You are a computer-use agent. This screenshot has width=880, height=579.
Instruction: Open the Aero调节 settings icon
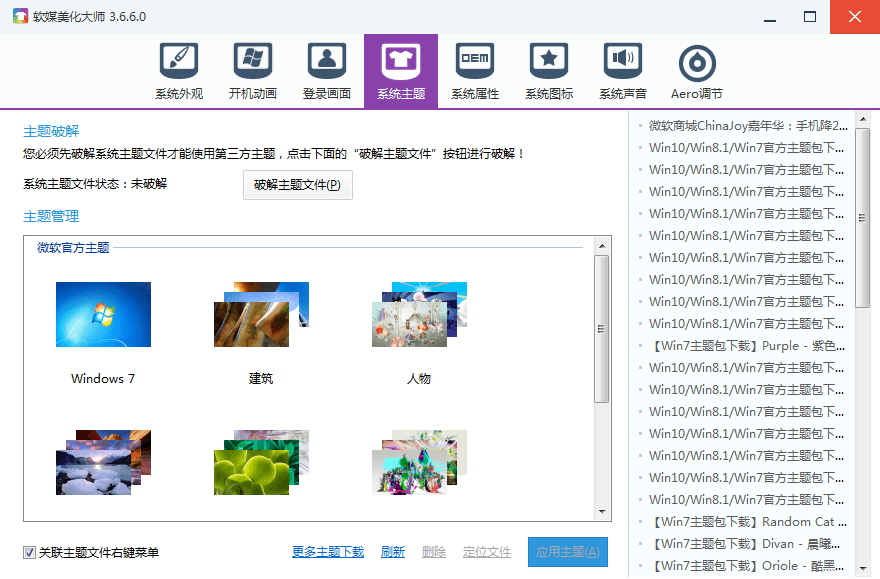click(697, 66)
